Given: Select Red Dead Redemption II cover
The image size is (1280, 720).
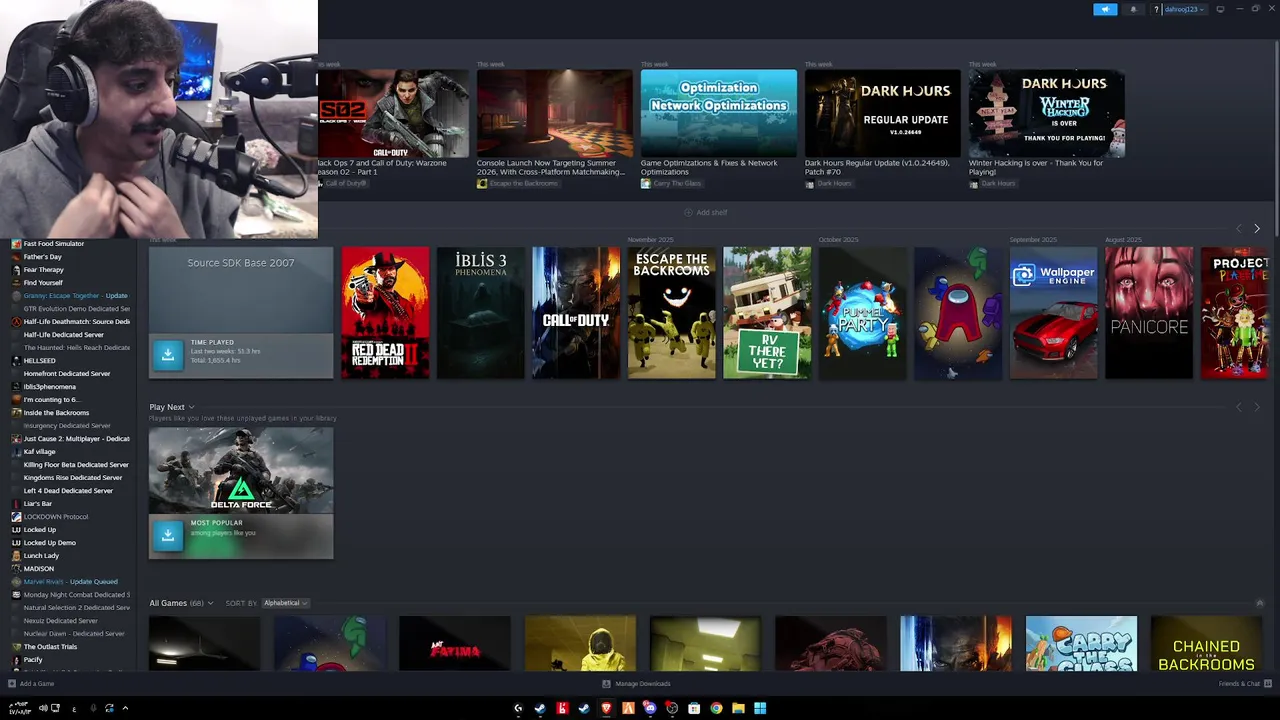Looking at the screenshot, I should tap(385, 313).
